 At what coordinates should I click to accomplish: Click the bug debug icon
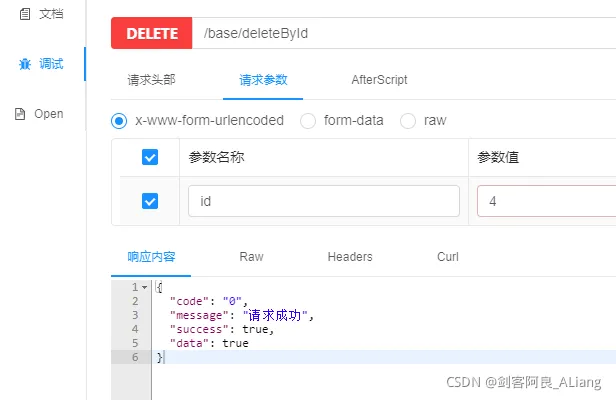[25, 64]
